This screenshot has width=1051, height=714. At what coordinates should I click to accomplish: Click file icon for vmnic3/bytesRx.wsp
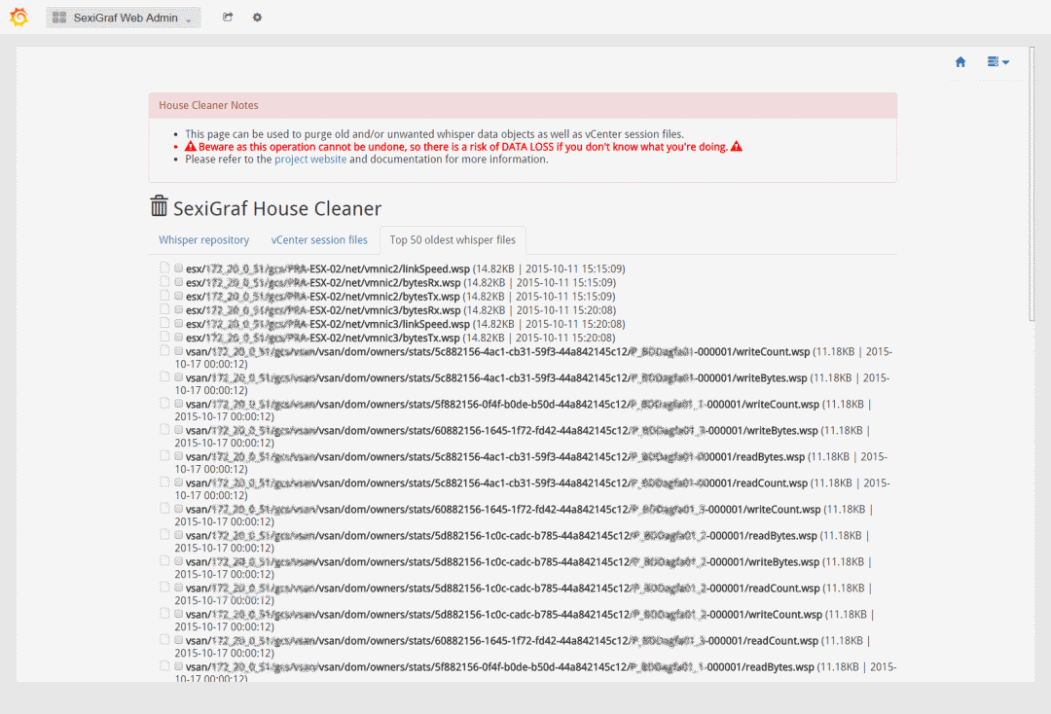165,310
